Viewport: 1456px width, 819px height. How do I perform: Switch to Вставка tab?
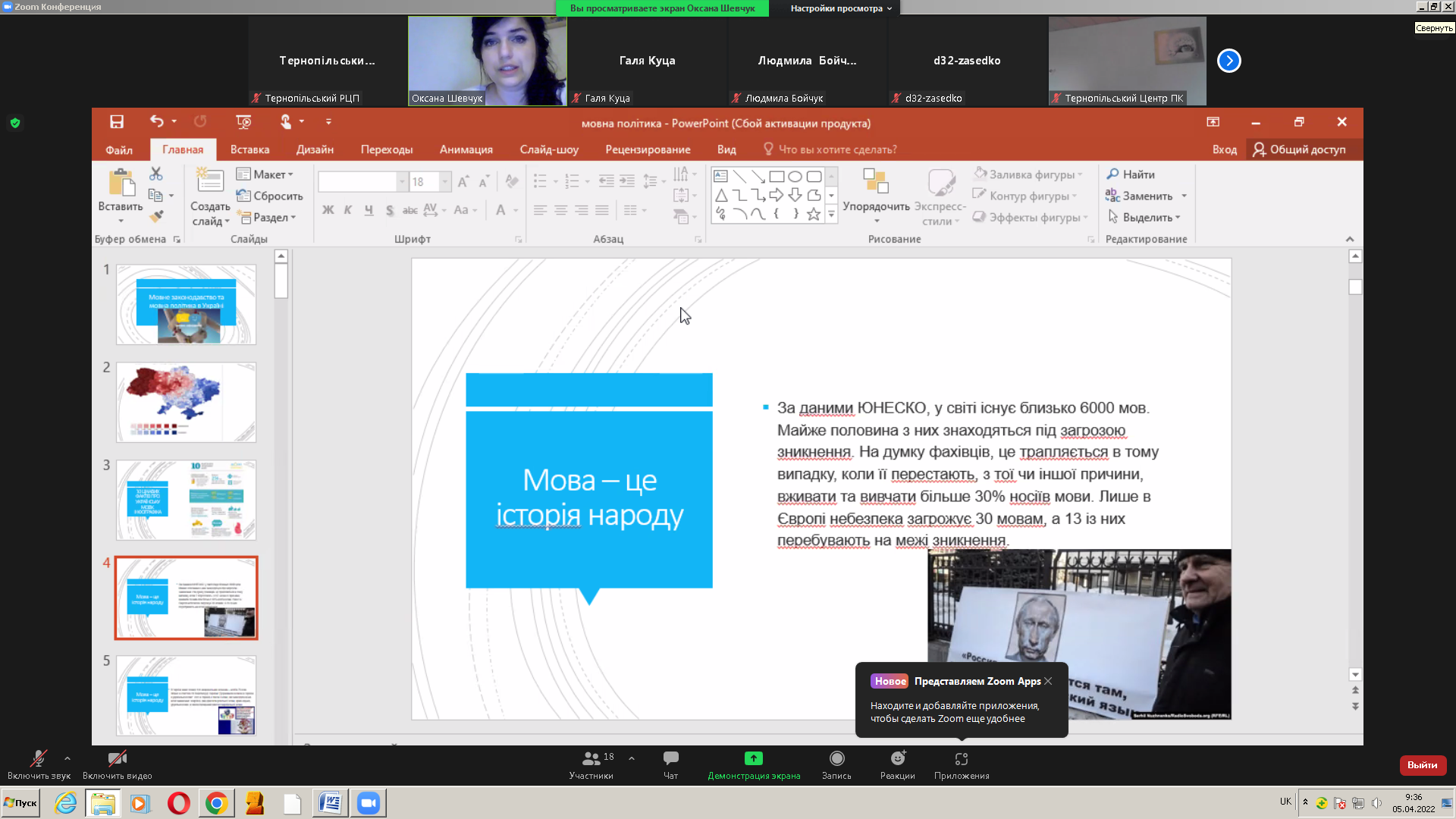click(249, 149)
